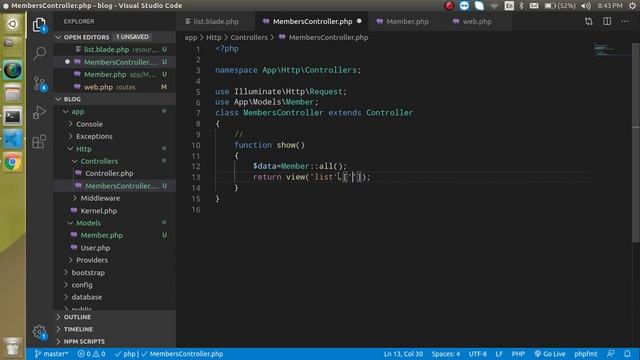This screenshot has height=360, width=640.
Task: Switch to the MembersController.php tab
Action: click(x=312, y=21)
